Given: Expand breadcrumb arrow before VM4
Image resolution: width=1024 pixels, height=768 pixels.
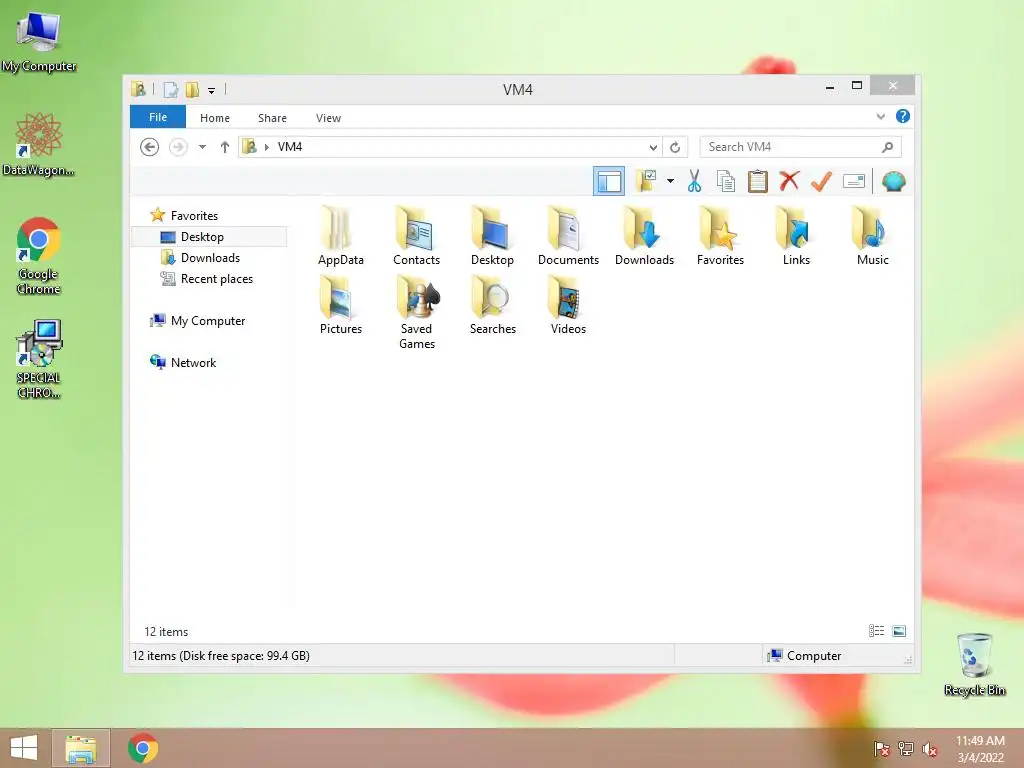Looking at the screenshot, I should tap(266, 147).
